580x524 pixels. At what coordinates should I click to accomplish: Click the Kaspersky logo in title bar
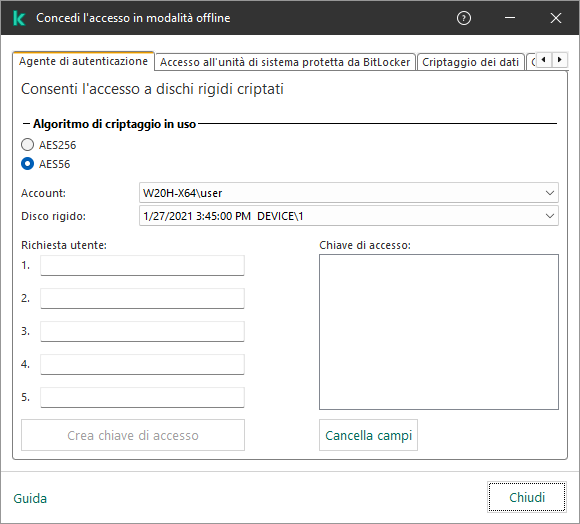pyautogui.click(x=19, y=18)
